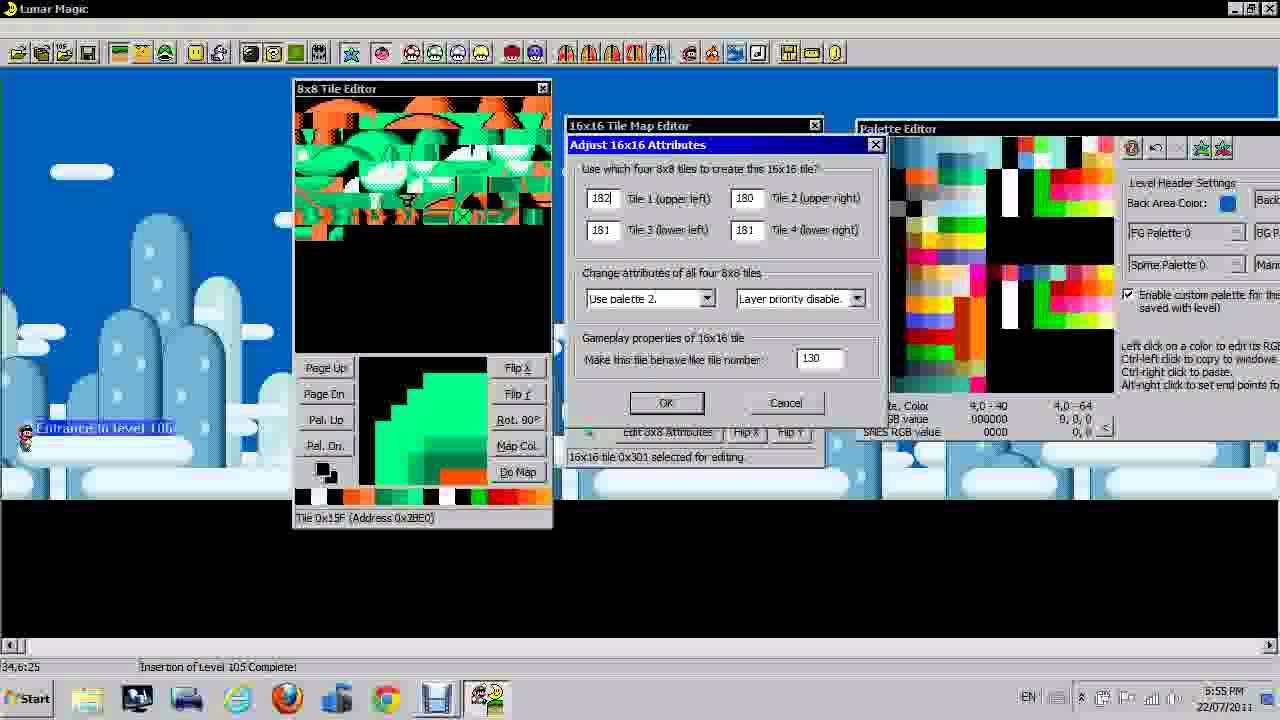Click the Back Area Color blue swatch
1280x720 pixels.
[x=1227, y=203]
